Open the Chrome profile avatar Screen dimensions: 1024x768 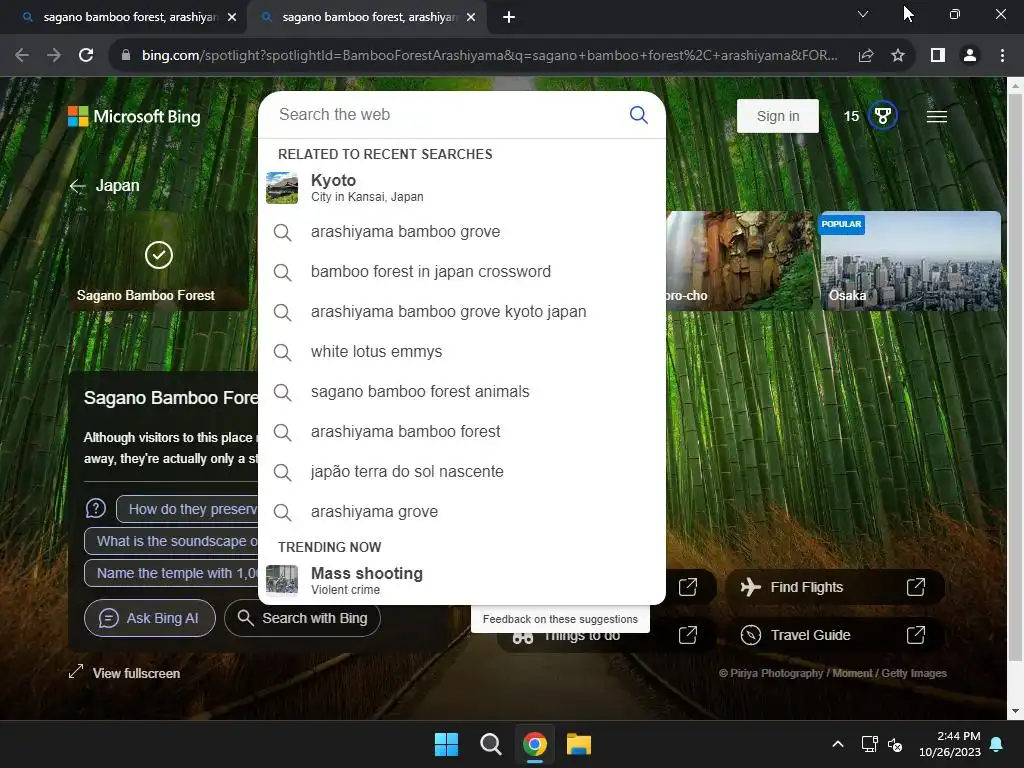coord(970,56)
